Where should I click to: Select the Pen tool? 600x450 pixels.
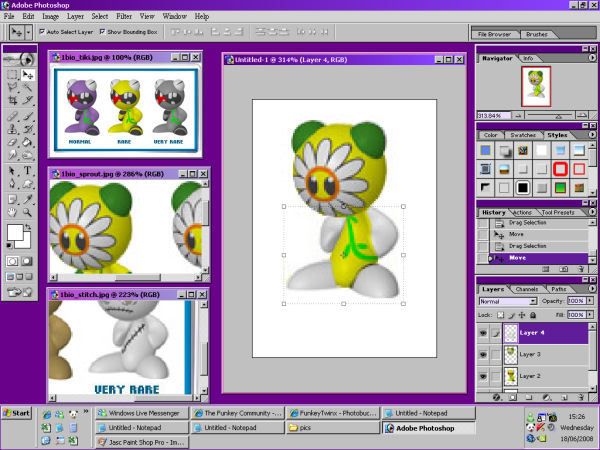(x=13, y=184)
